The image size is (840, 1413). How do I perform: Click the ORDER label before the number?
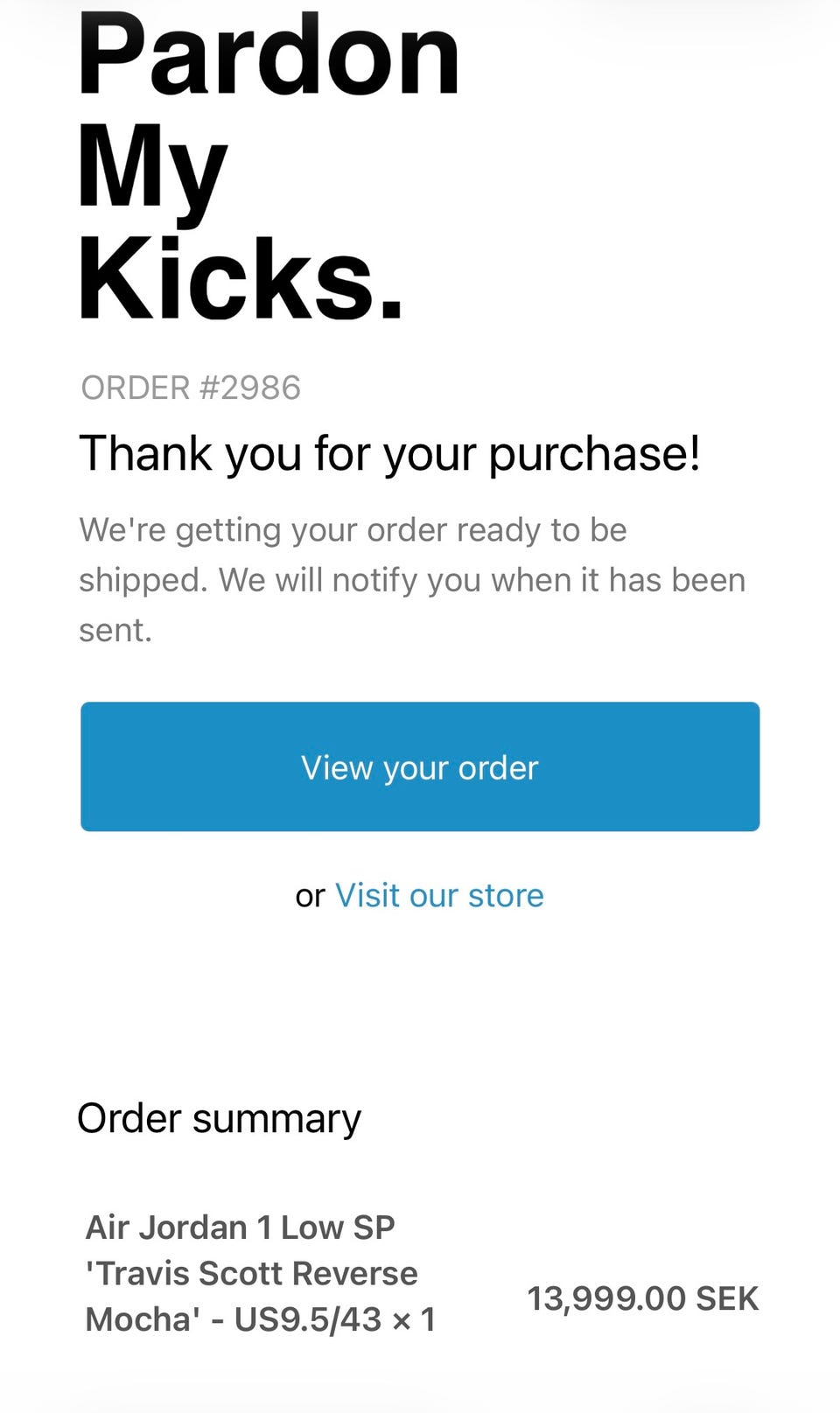coord(135,388)
